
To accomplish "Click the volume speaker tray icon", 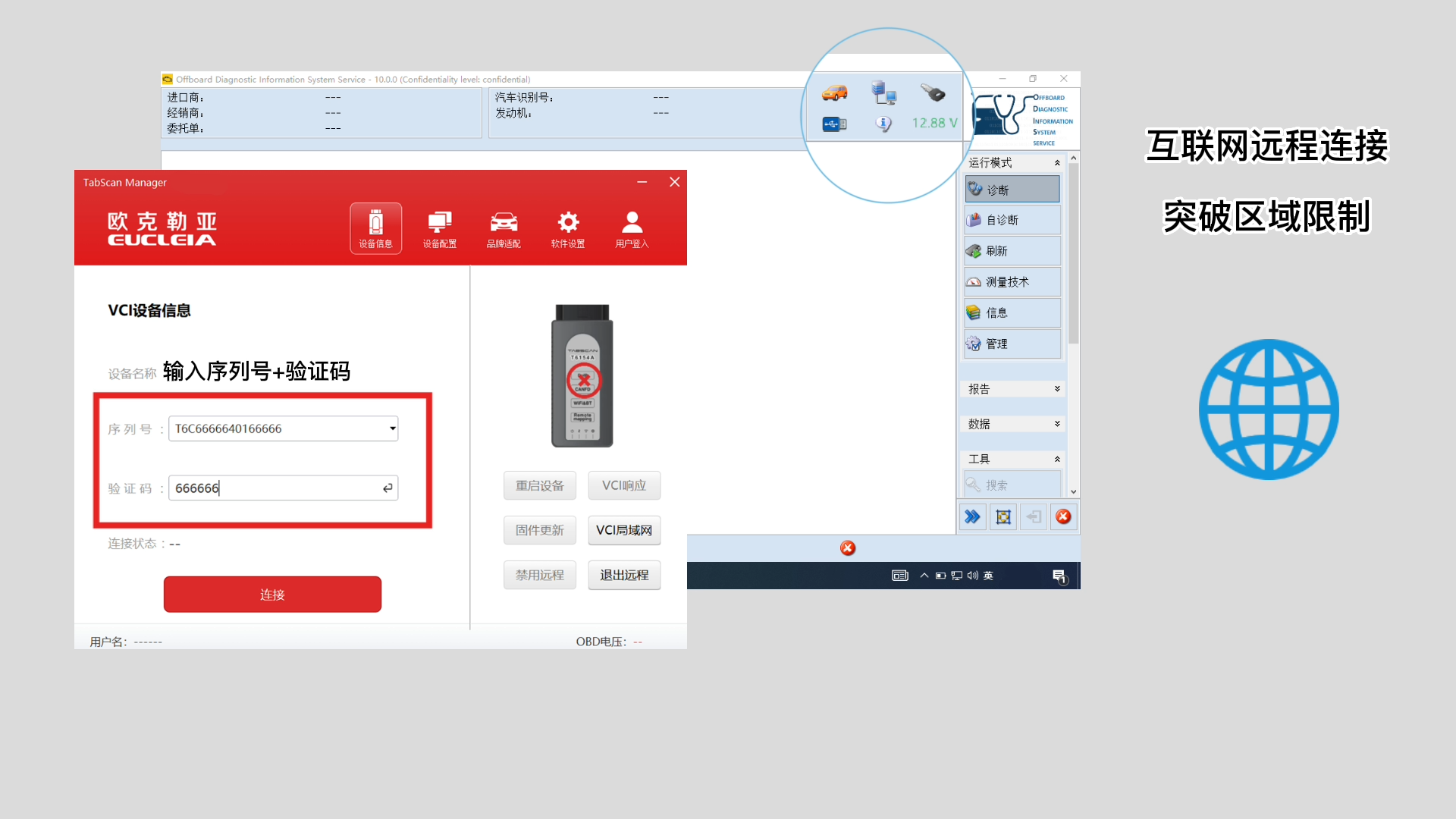I will [973, 576].
